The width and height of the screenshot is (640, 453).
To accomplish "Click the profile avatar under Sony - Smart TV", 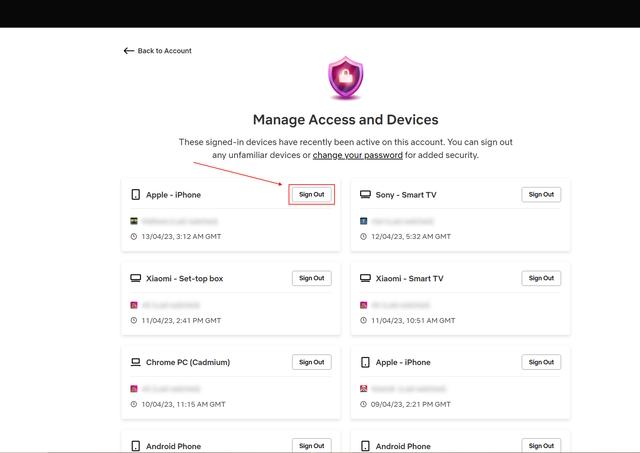I will (364, 221).
